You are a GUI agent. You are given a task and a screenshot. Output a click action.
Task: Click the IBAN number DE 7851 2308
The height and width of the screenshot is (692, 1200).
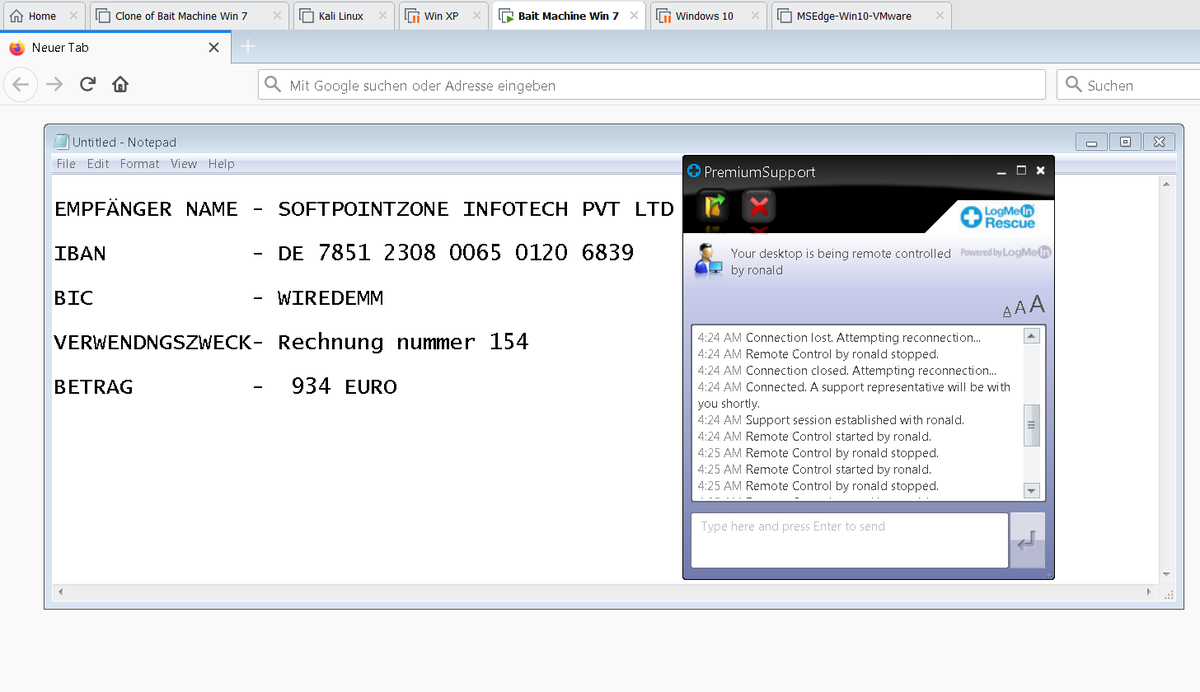pos(456,253)
